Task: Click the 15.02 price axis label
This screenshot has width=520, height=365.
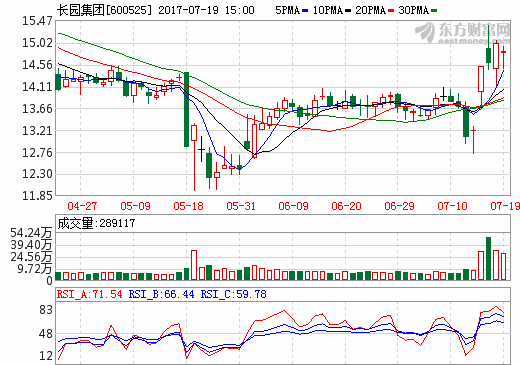Action: [37, 43]
